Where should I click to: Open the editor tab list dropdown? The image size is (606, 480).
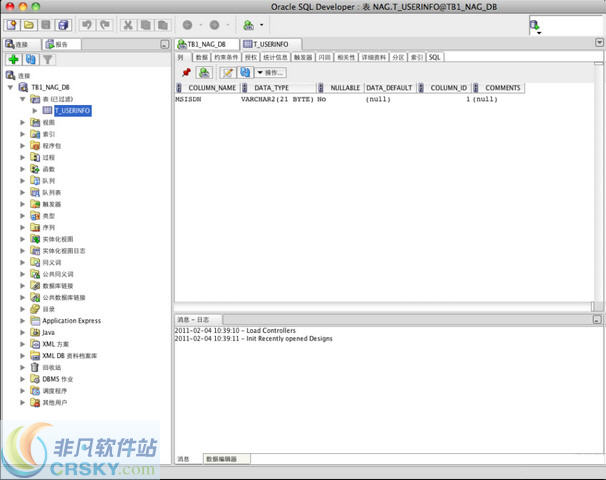point(599,42)
